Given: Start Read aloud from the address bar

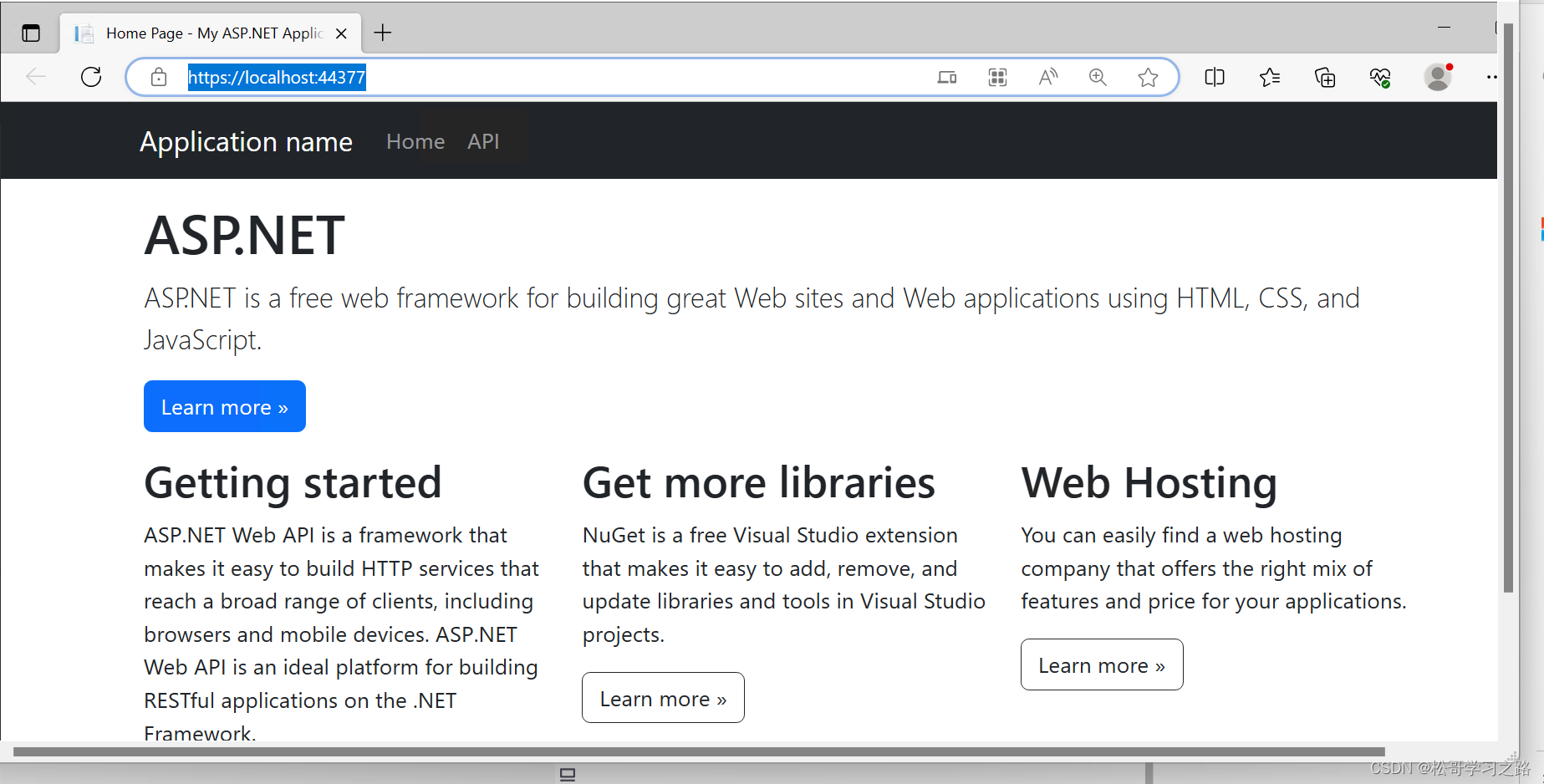Looking at the screenshot, I should pyautogui.click(x=1047, y=78).
